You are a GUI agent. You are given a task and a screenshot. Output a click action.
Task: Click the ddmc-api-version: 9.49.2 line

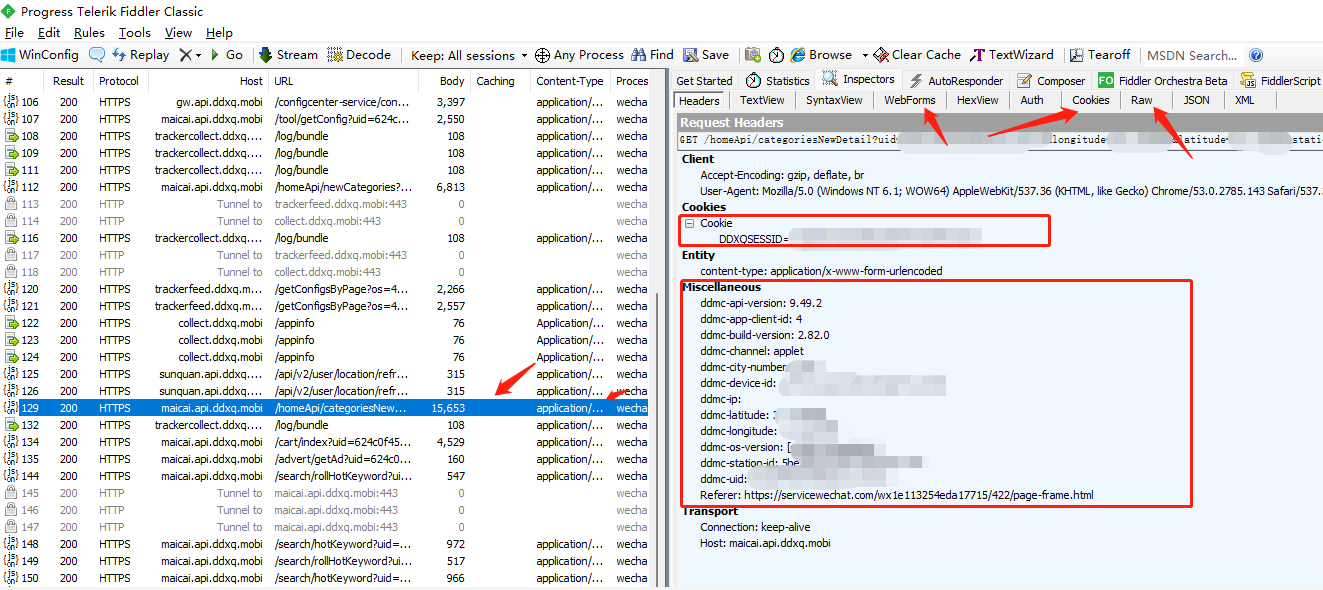click(761, 303)
